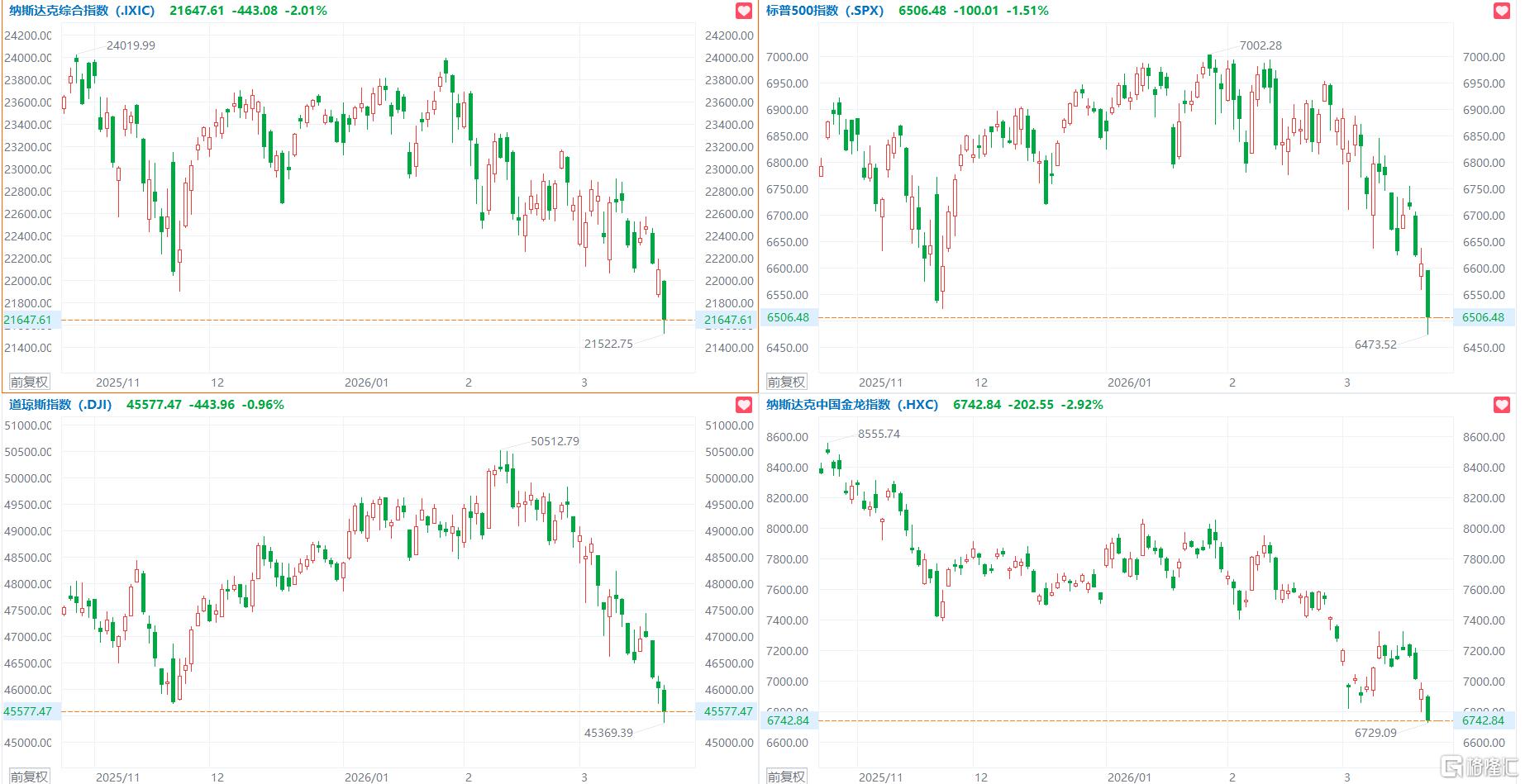The image size is (1525, 784).
Task: Unfavorite the Dow Jones index via its heart
Action: coord(744,405)
